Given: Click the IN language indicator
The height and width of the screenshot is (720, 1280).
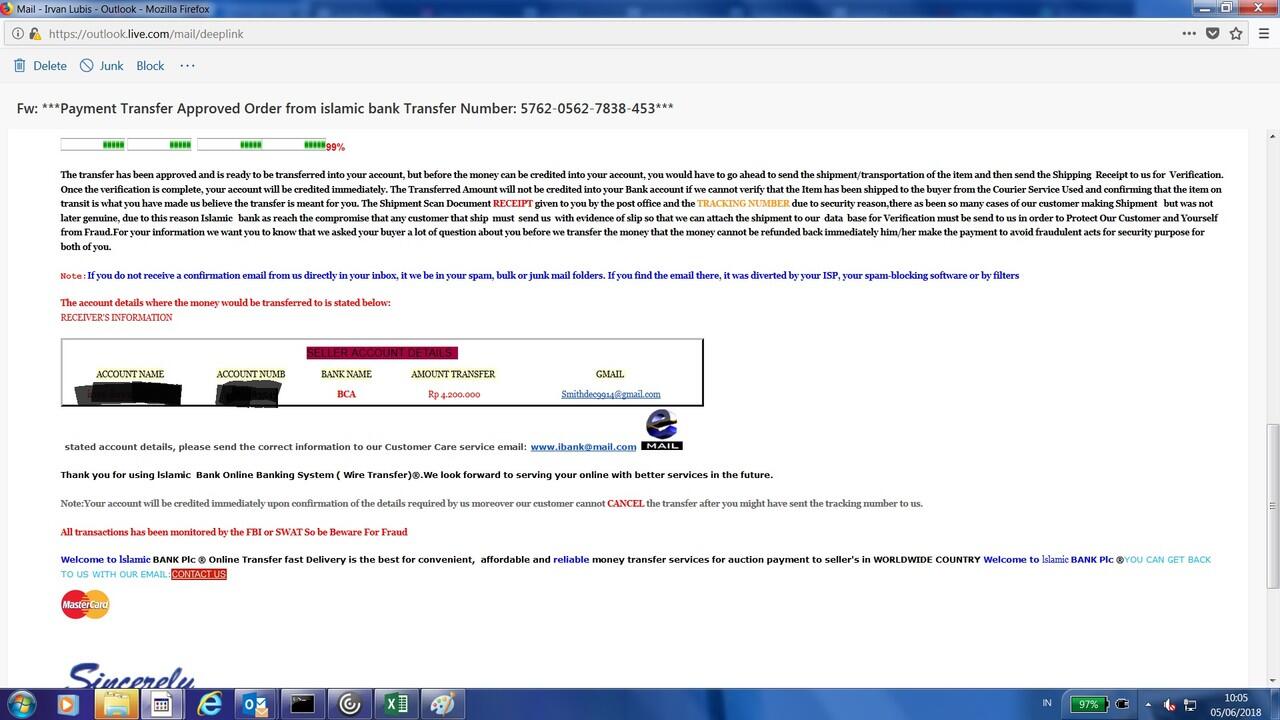Looking at the screenshot, I should 1047,703.
